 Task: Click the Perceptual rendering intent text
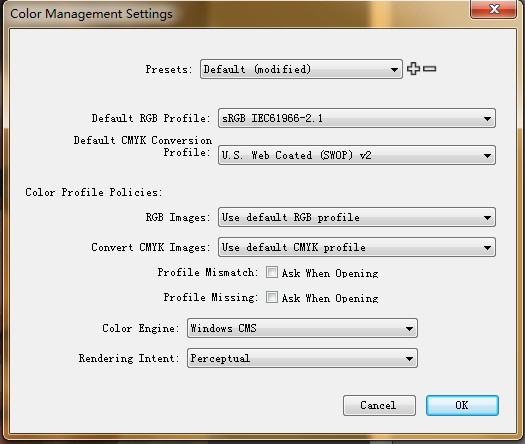click(220, 359)
